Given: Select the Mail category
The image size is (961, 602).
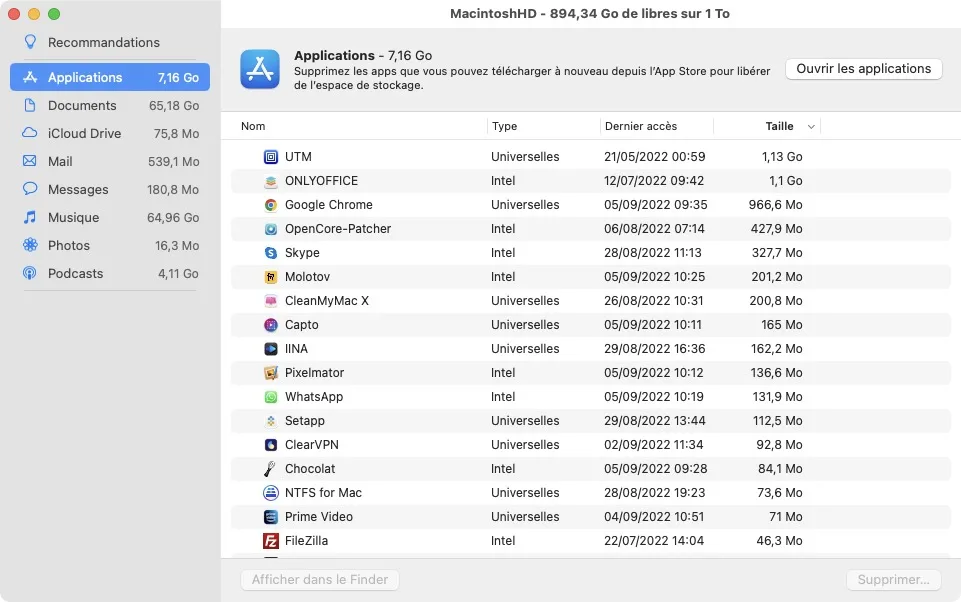Looking at the screenshot, I should pos(110,161).
